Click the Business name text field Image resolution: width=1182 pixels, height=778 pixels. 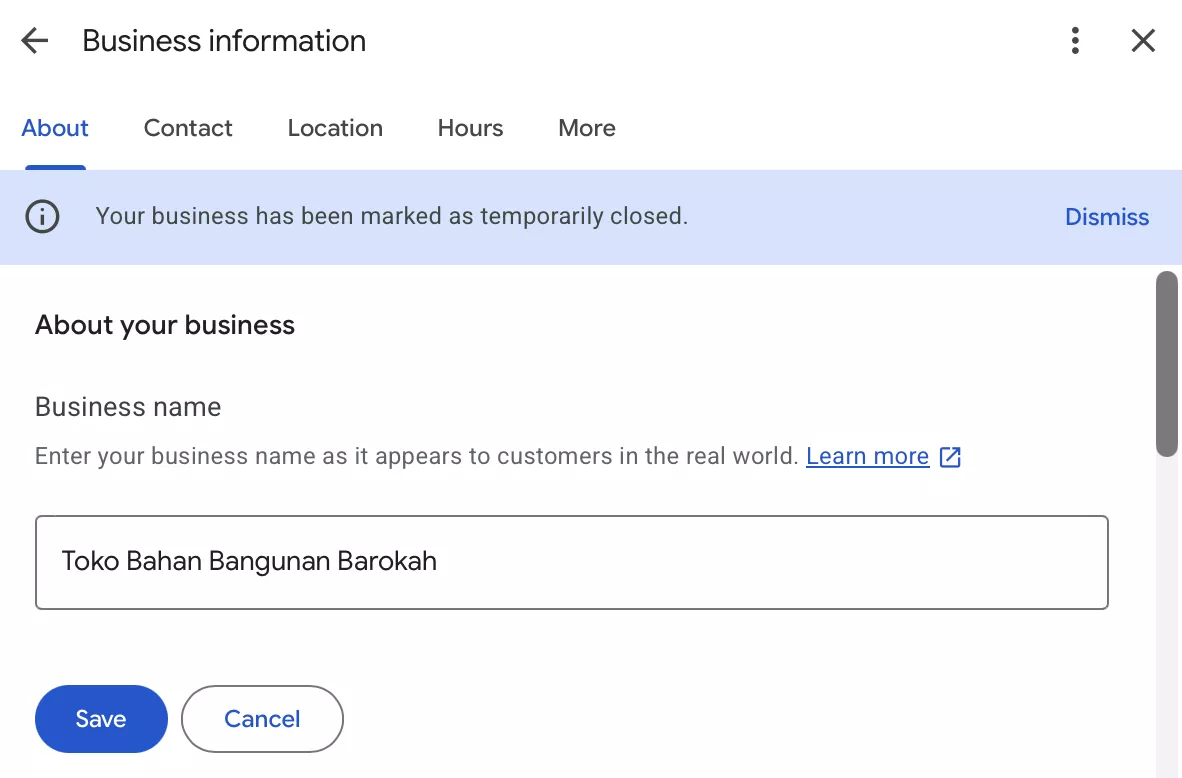571,562
